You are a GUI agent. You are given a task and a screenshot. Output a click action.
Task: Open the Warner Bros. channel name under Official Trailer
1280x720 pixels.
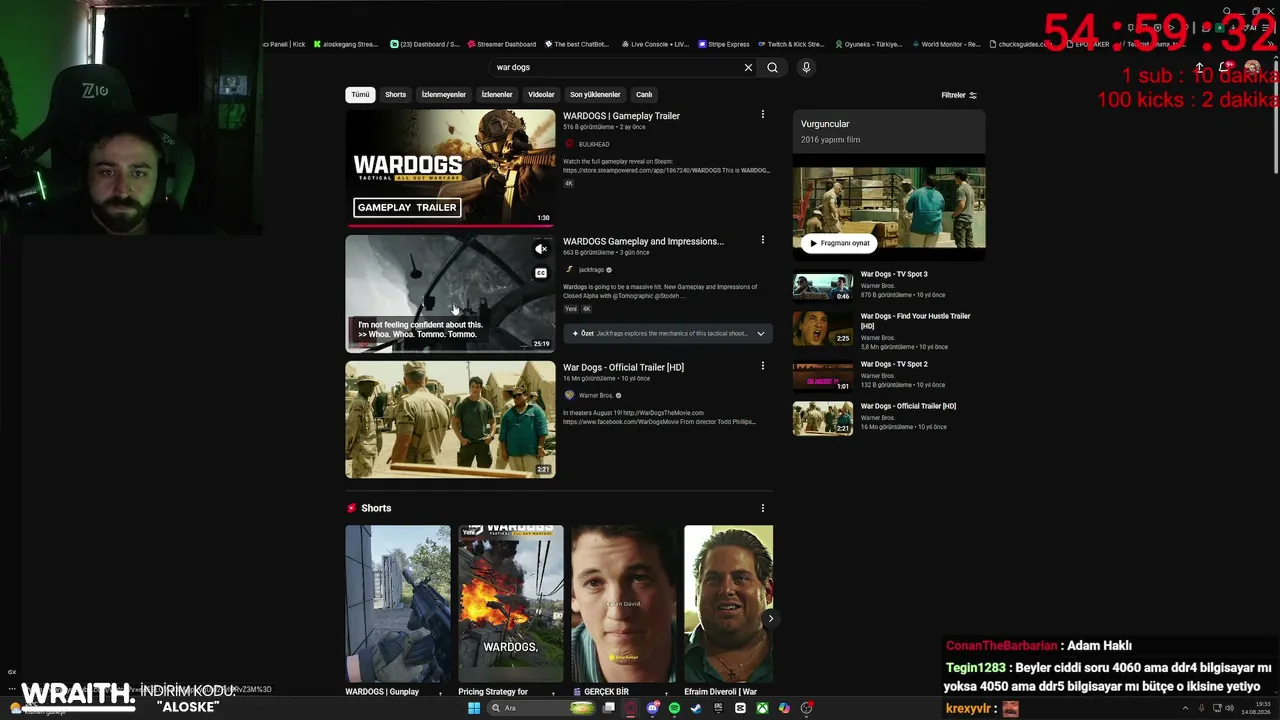click(x=596, y=395)
